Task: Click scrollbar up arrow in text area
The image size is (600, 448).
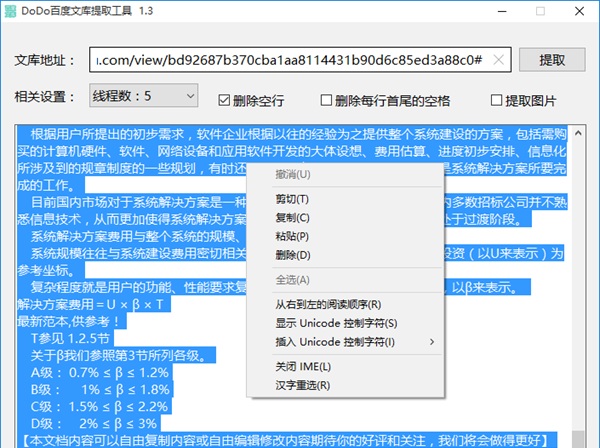Action: (578, 134)
